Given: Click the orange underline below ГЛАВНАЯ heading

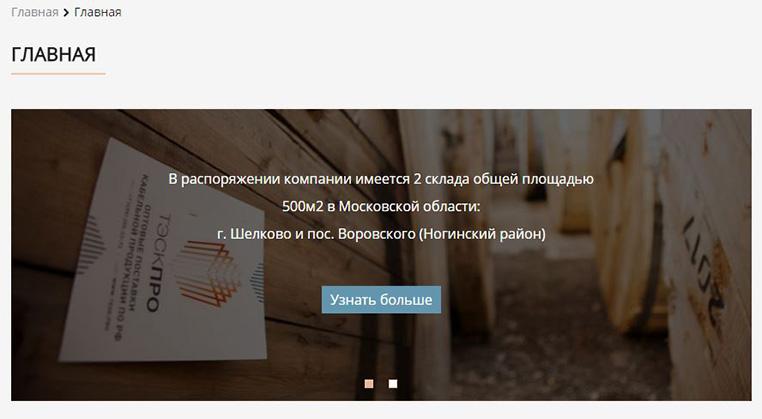Looking at the screenshot, I should [58, 74].
